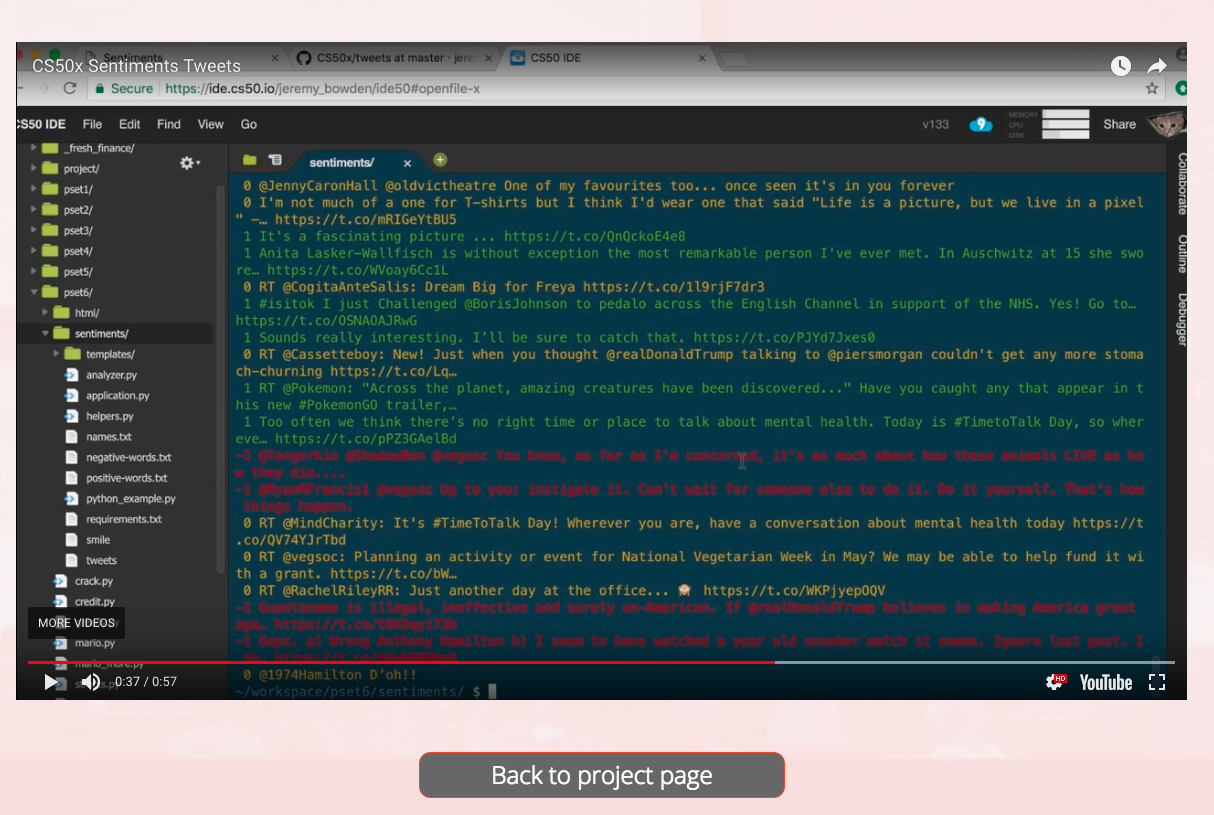Open the file tree gear dropdown

[189, 163]
